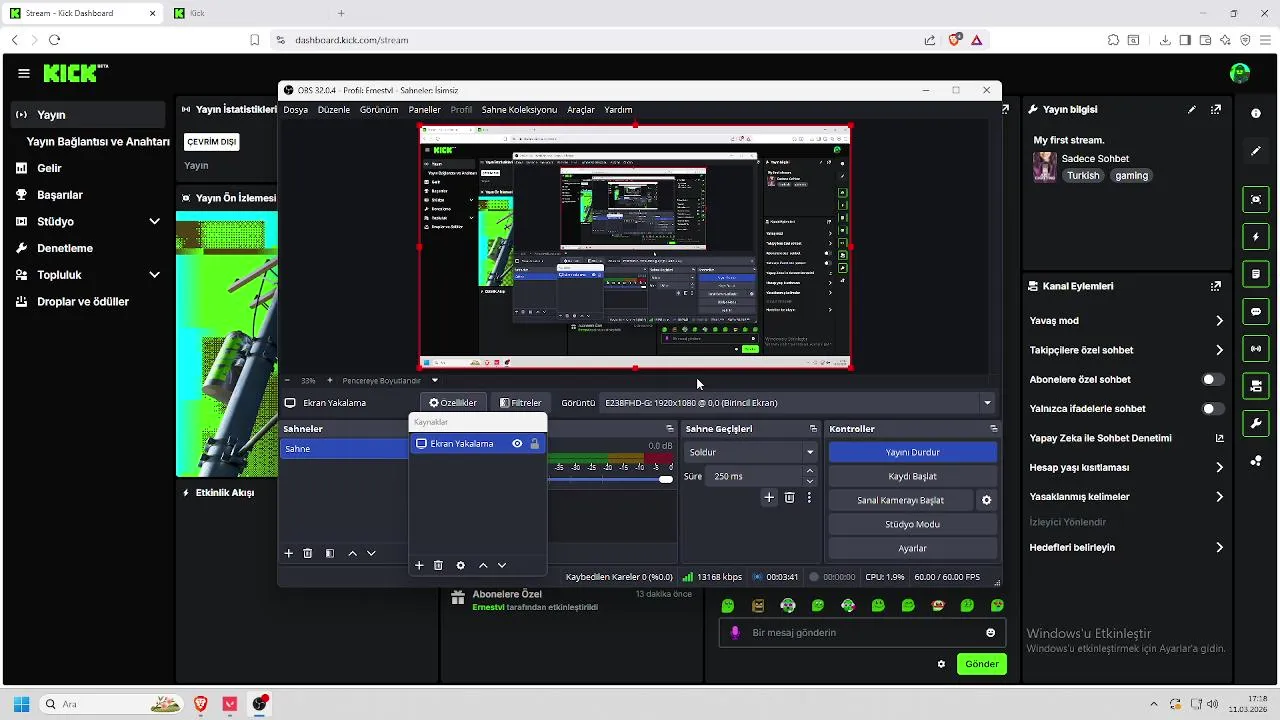Click the wrench icon in the right rail
This screenshot has width=1280, height=720.
click(x=1256, y=424)
